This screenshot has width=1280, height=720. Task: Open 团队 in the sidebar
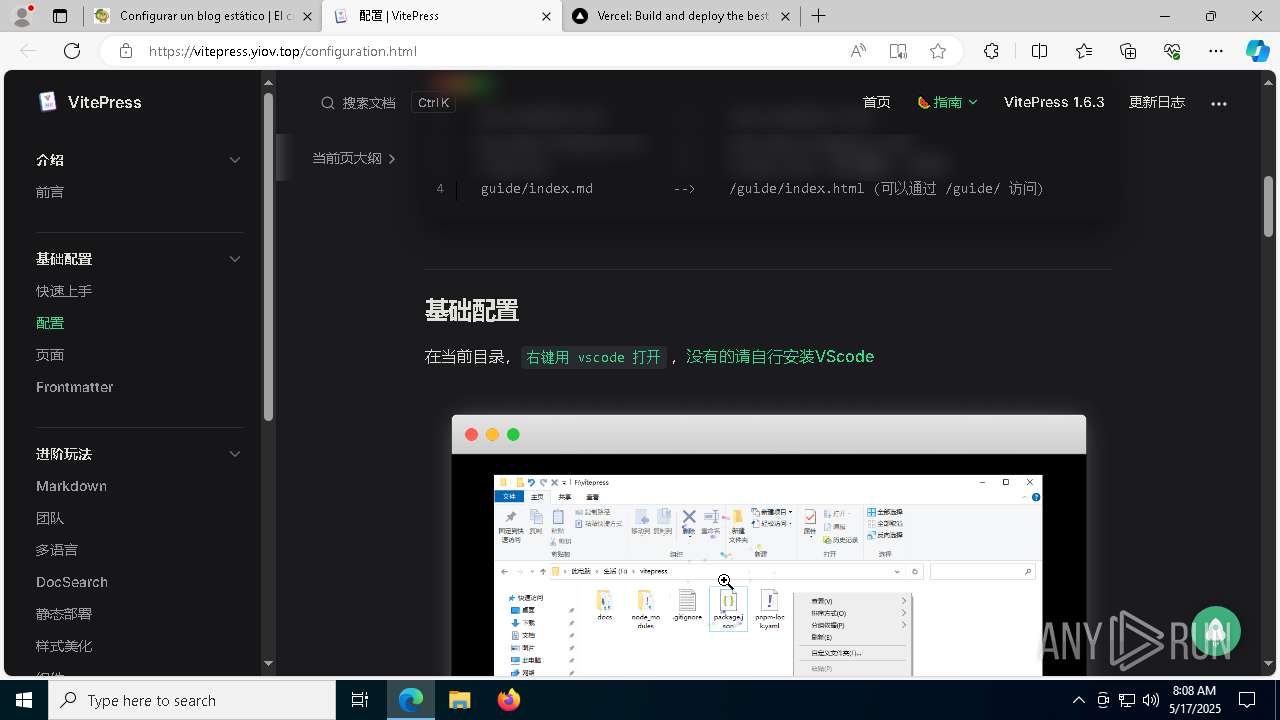(x=50, y=518)
